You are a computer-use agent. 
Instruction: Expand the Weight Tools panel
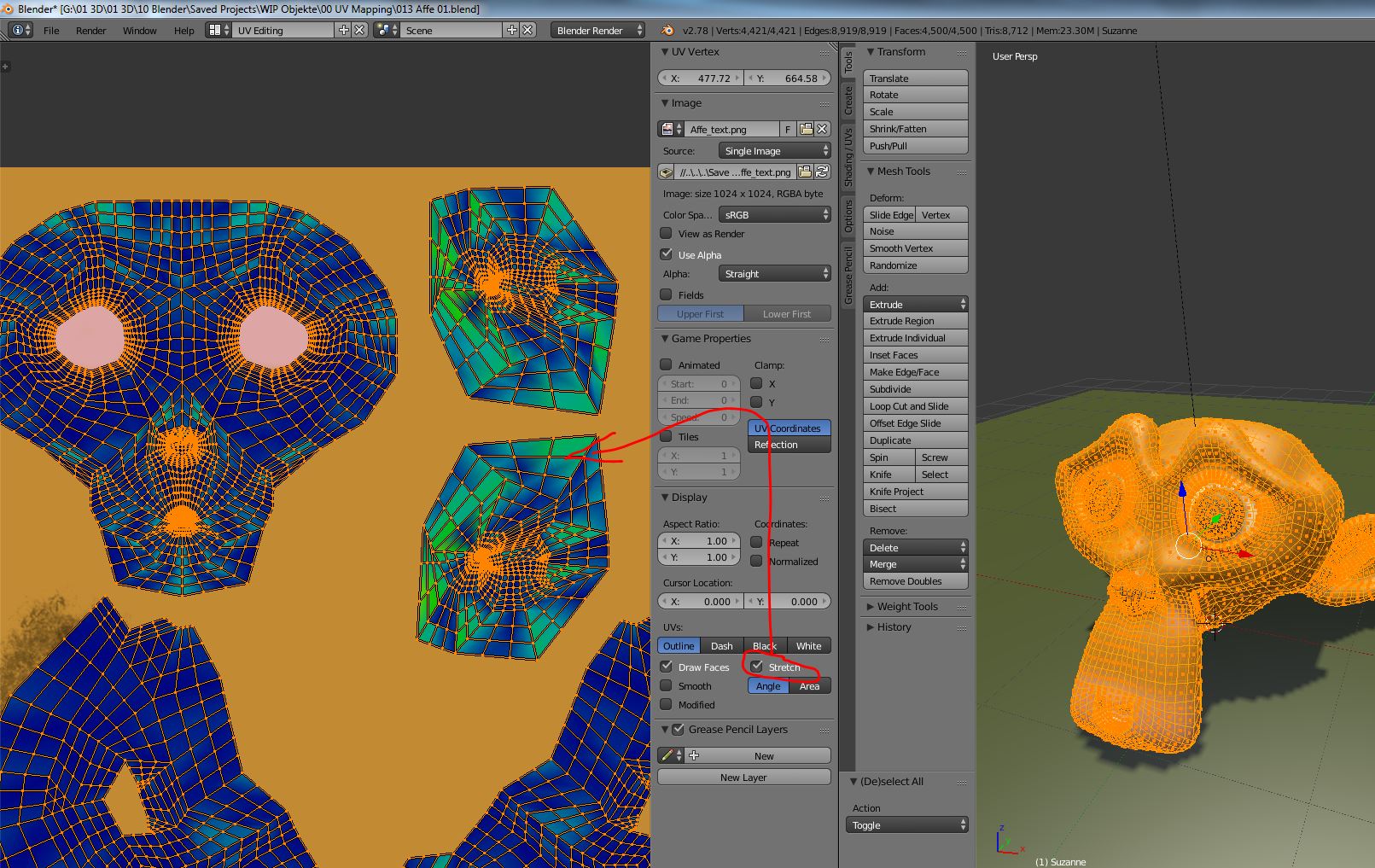906,607
